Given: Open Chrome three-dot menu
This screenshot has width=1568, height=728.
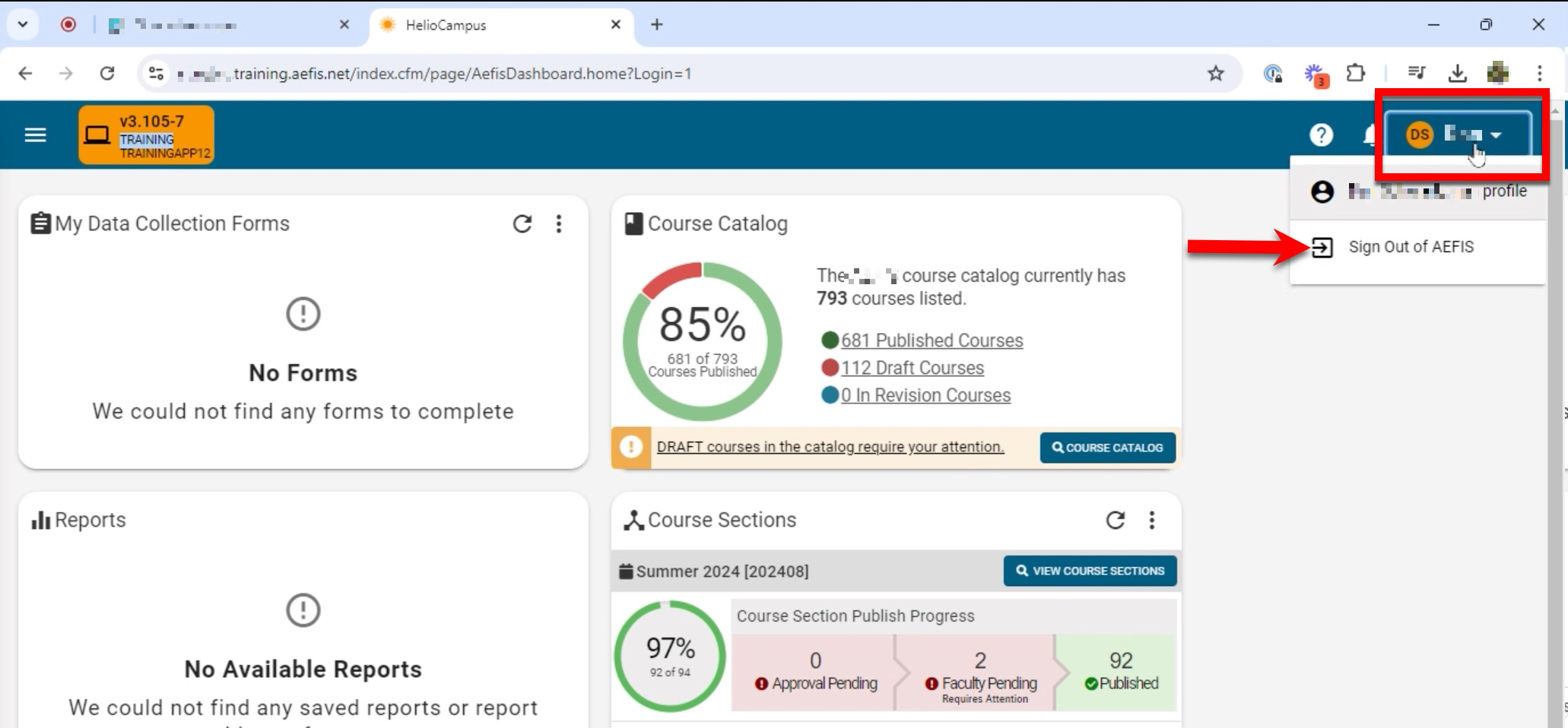Looking at the screenshot, I should click(x=1539, y=74).
